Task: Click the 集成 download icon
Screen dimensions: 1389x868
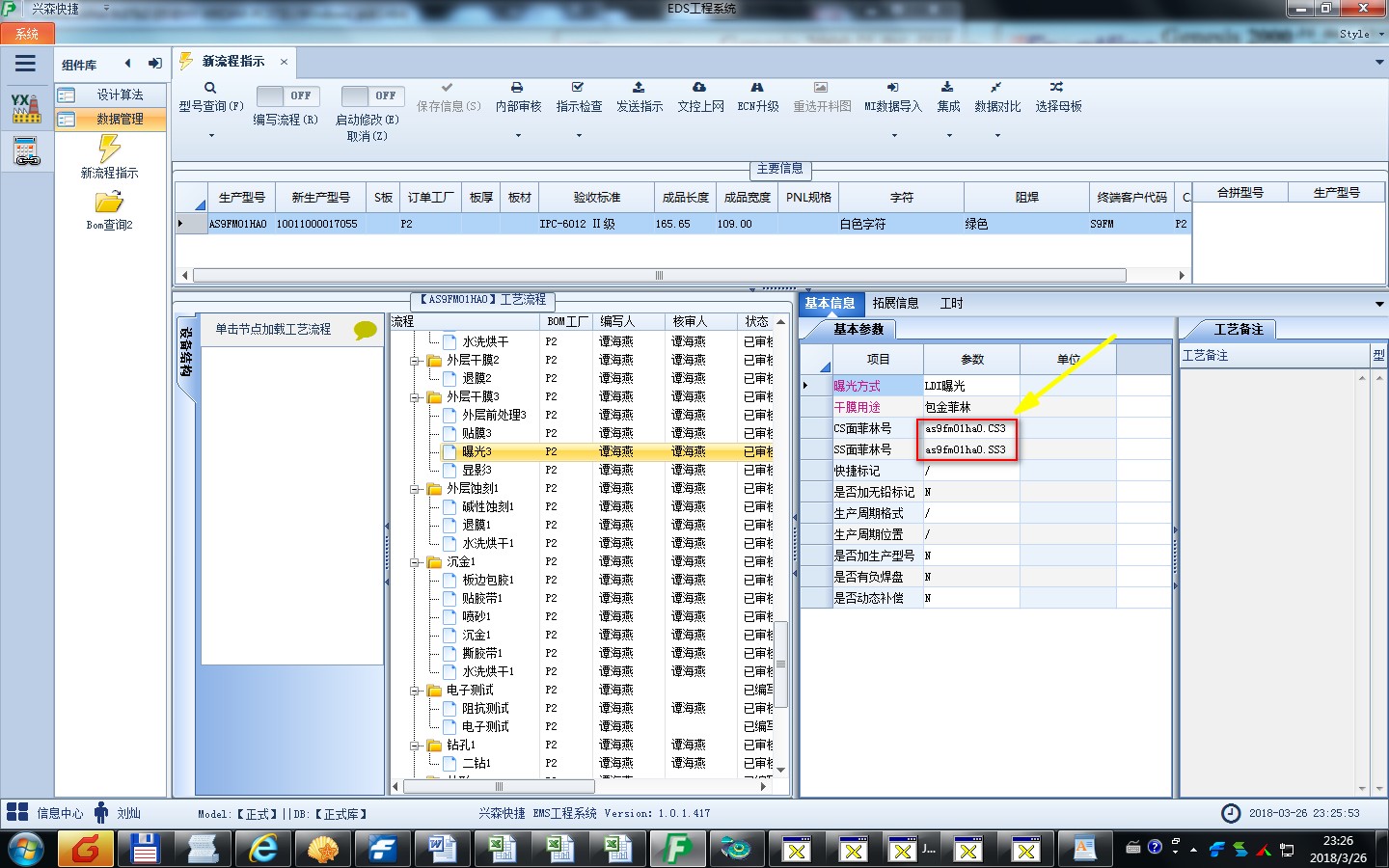Action: 947,88
